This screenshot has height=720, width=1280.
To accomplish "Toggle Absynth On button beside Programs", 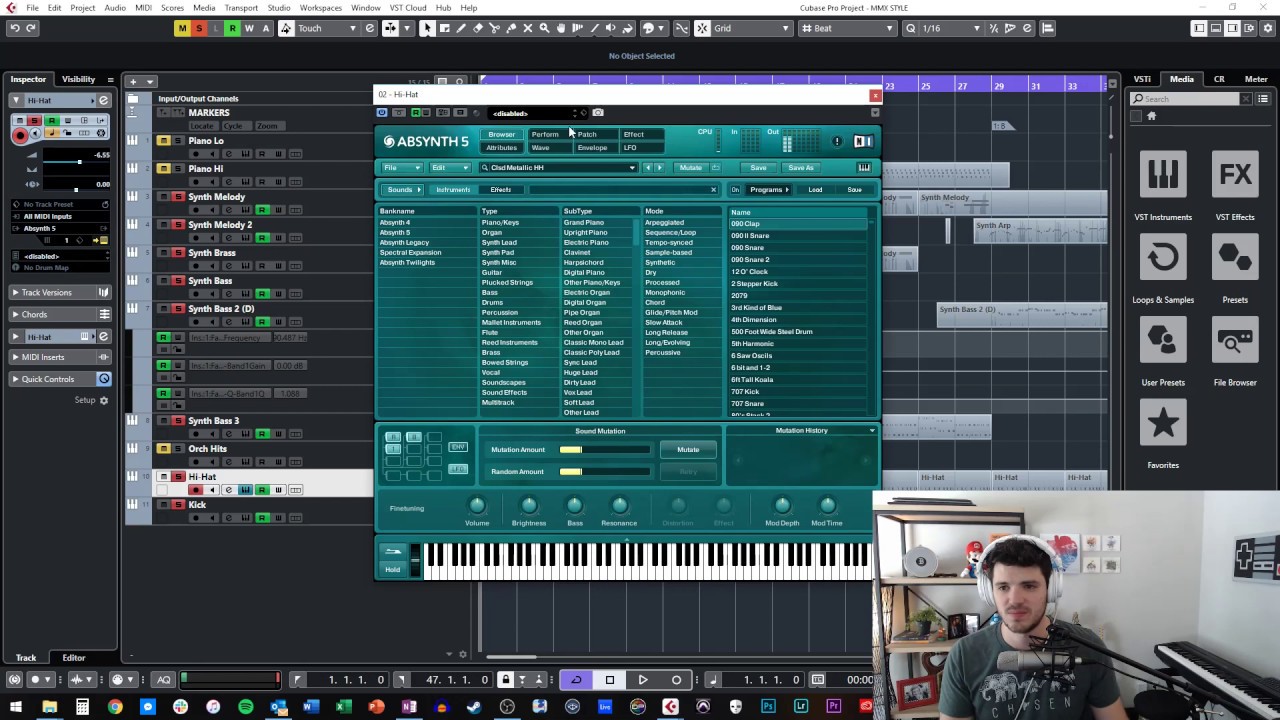I will 735,190.
